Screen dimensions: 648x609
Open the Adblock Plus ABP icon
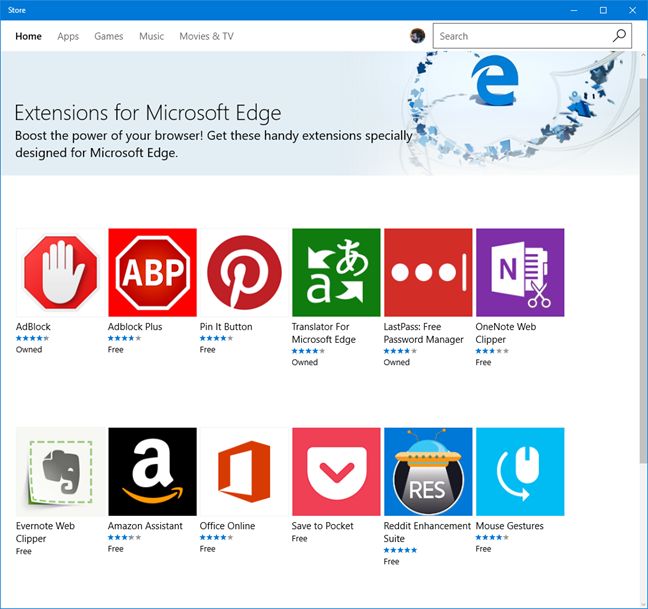point(152,272)
